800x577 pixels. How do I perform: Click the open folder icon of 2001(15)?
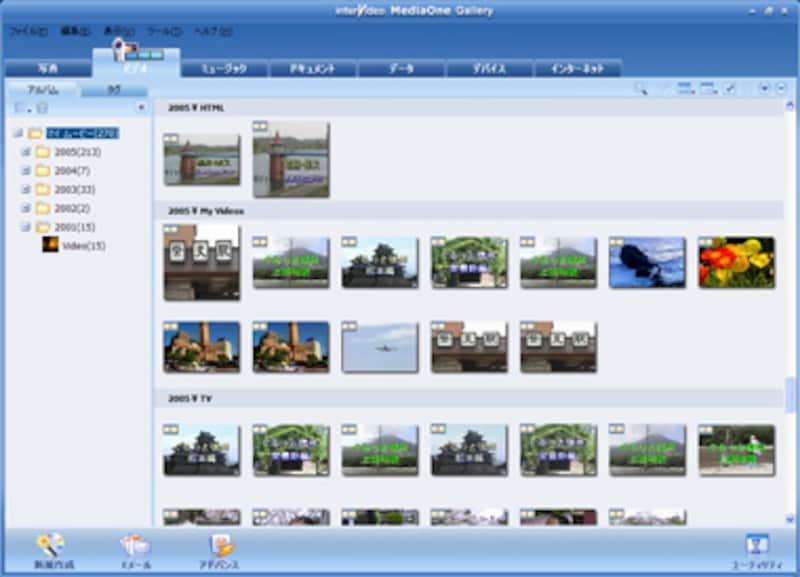click(x=43, y=227)
